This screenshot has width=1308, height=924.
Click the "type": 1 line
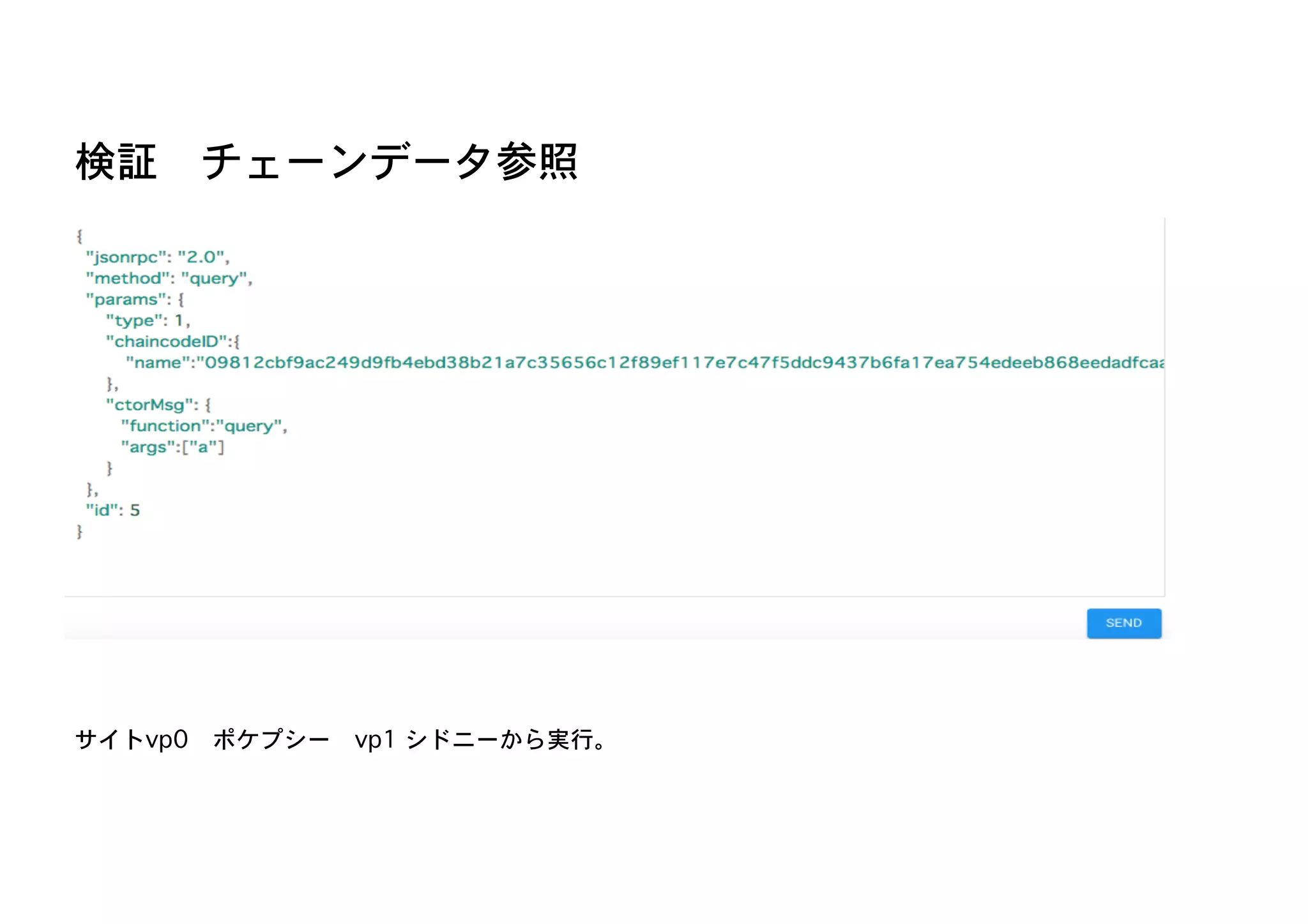click(148, 321)
